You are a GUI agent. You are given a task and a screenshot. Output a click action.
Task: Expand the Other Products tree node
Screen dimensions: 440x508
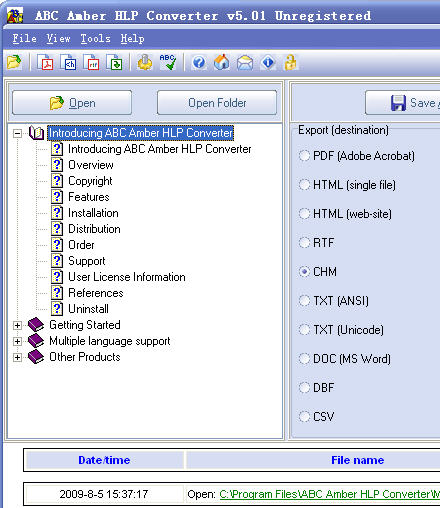coord(17,357)
